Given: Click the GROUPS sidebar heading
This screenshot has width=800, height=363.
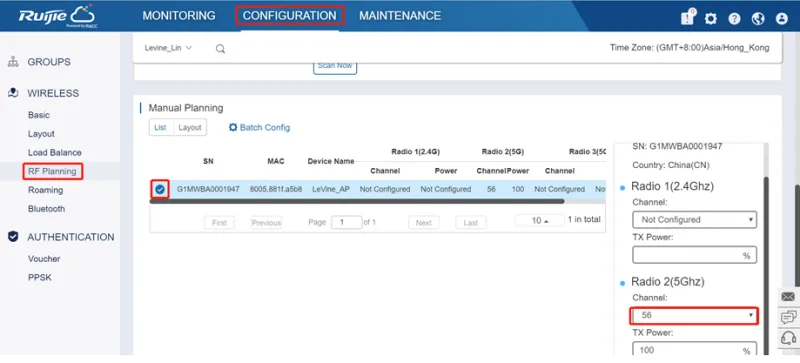Looking at the screenshot, I should point(49,62).
